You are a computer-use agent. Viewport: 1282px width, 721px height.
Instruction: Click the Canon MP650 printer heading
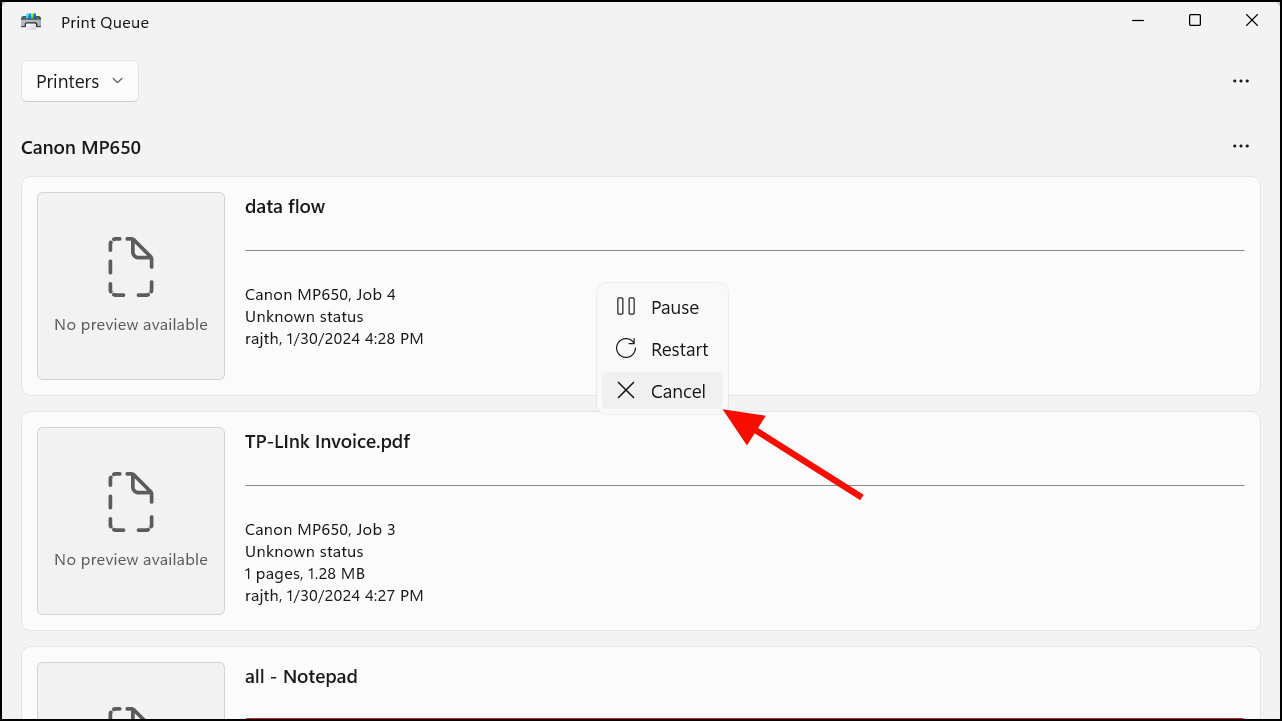(x=81, y=147)
